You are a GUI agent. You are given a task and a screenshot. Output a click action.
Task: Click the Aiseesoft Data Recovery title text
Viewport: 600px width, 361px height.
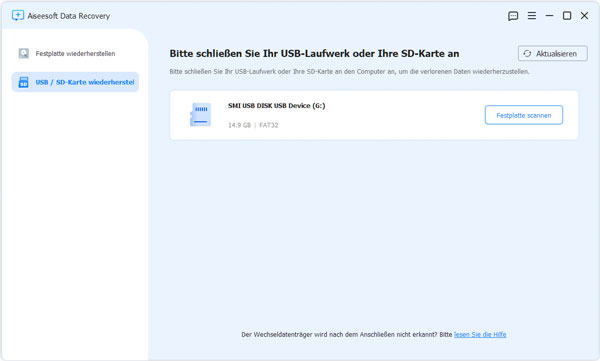pos(68,16)
